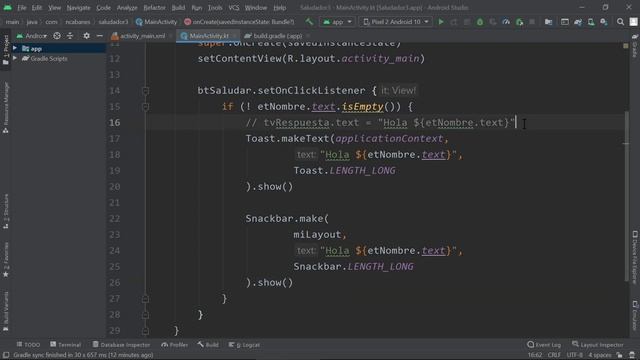Open the Profiler tool window
Image resolution: width=640 pixels, height=360 pixels.
pyautogui.click(x=174, y=345)
